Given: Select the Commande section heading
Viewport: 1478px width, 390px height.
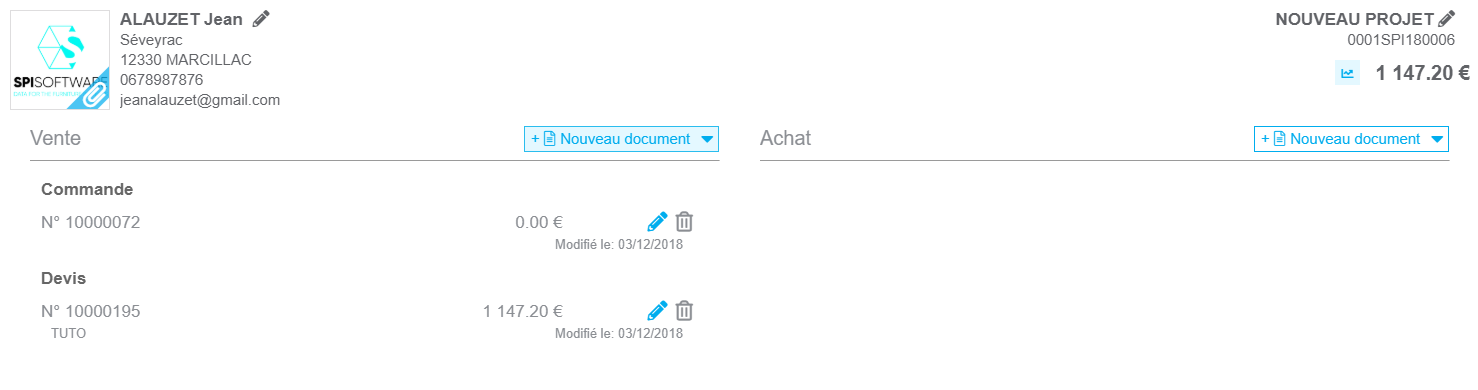Looking at the screenshot, I should pyautogui.click(x=87, y=189).
